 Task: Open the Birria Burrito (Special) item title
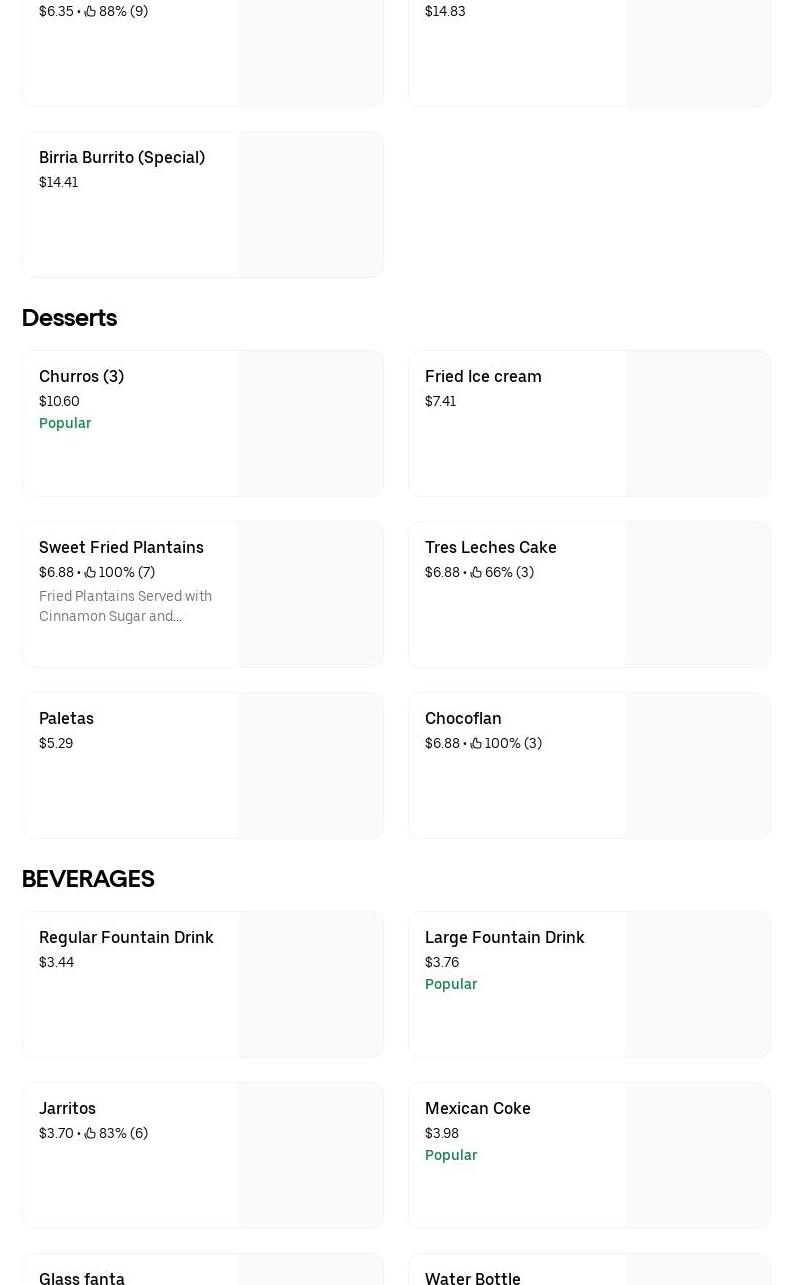point(122,157)
